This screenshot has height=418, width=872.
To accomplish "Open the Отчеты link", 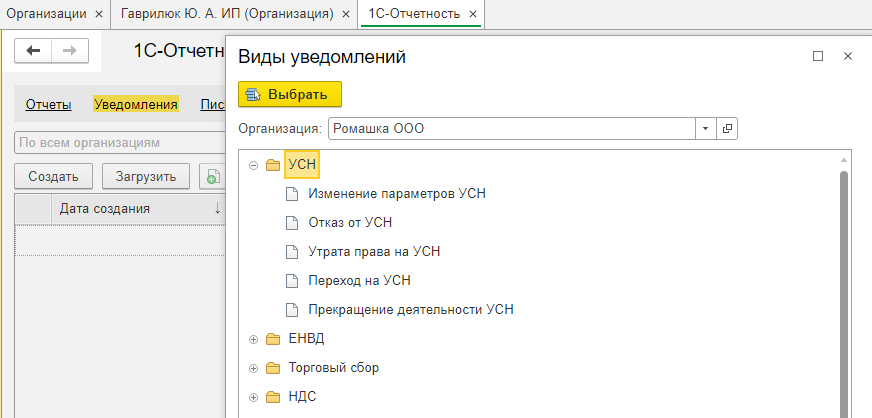I will pos(48,104).
